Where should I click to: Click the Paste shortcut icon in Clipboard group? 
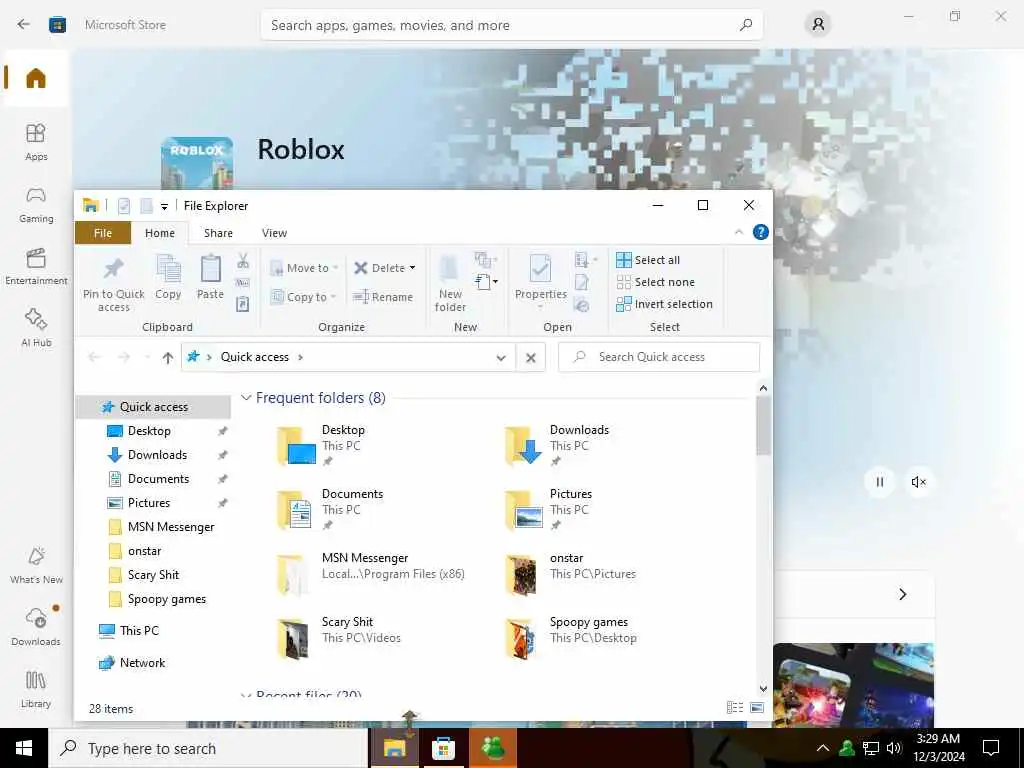(242, 304)
